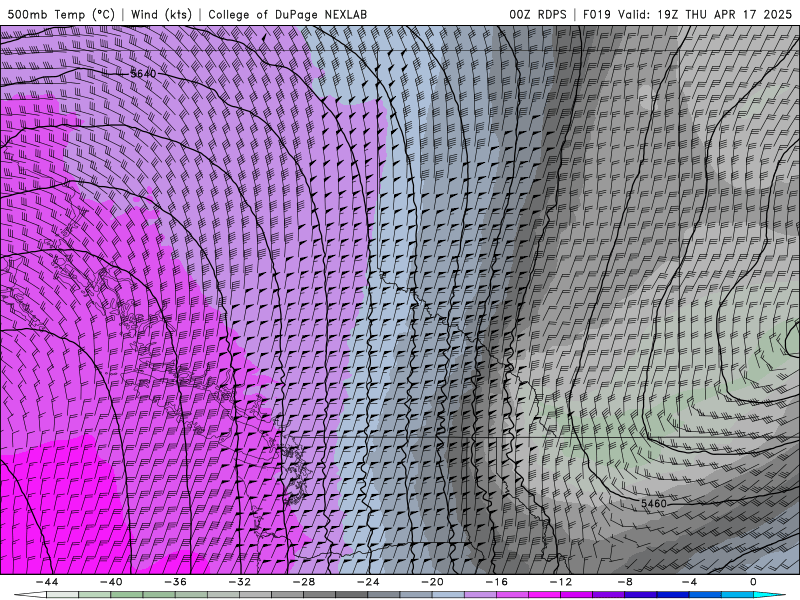Click the 'Wind (kts)' header label

click(x=161, y=14)
